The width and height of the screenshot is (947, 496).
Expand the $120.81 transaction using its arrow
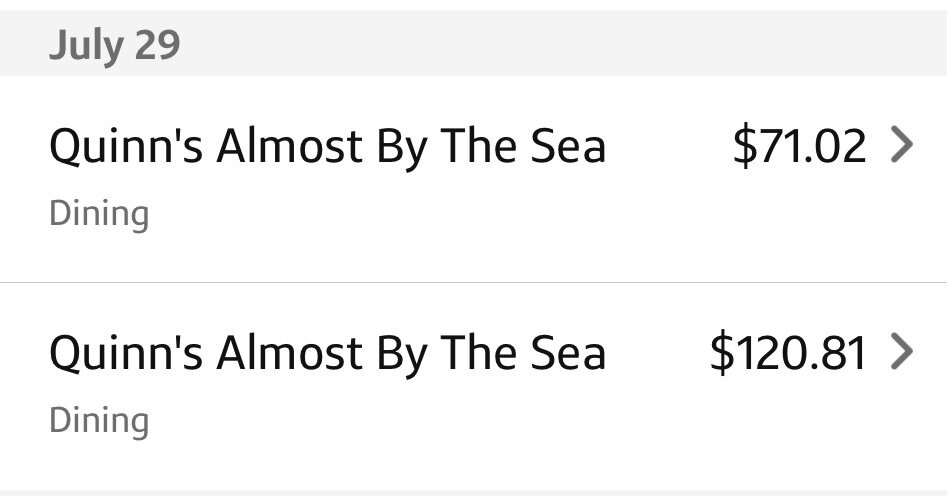click(901, 352)
